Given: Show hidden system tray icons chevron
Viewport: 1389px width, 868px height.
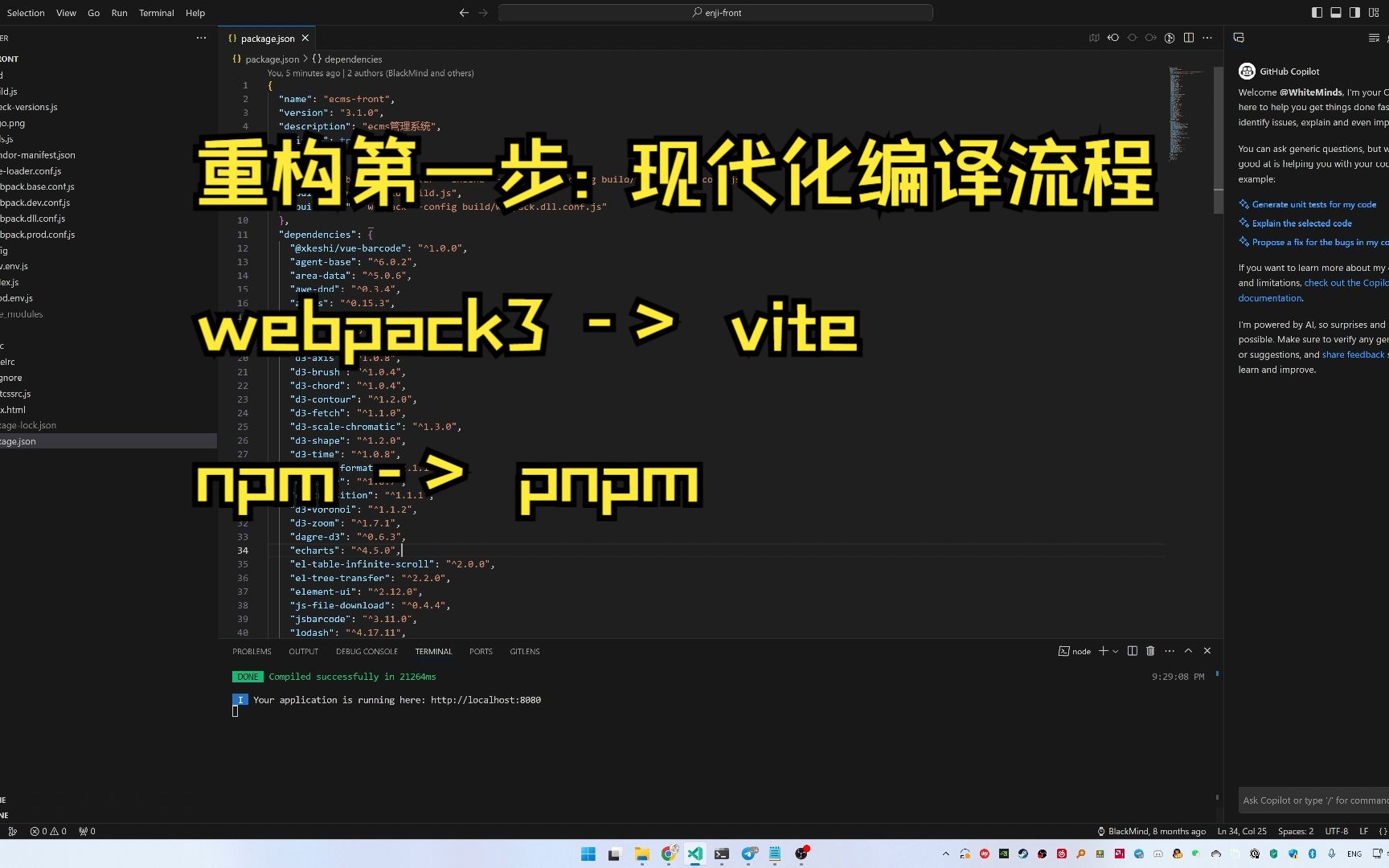Looking at the screenshot, I should click(x=946, y=854).
